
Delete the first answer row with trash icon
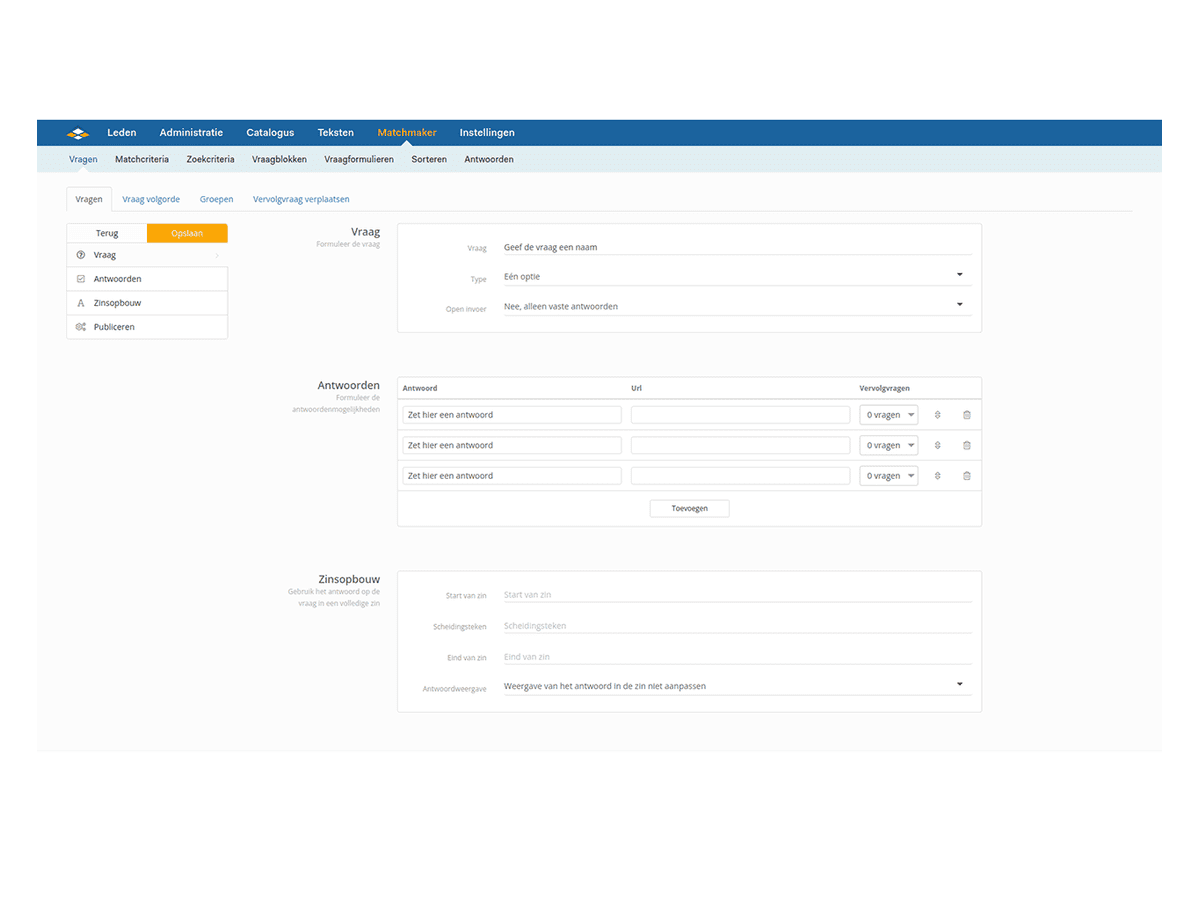pyautogui.click(x=966, y=415)
